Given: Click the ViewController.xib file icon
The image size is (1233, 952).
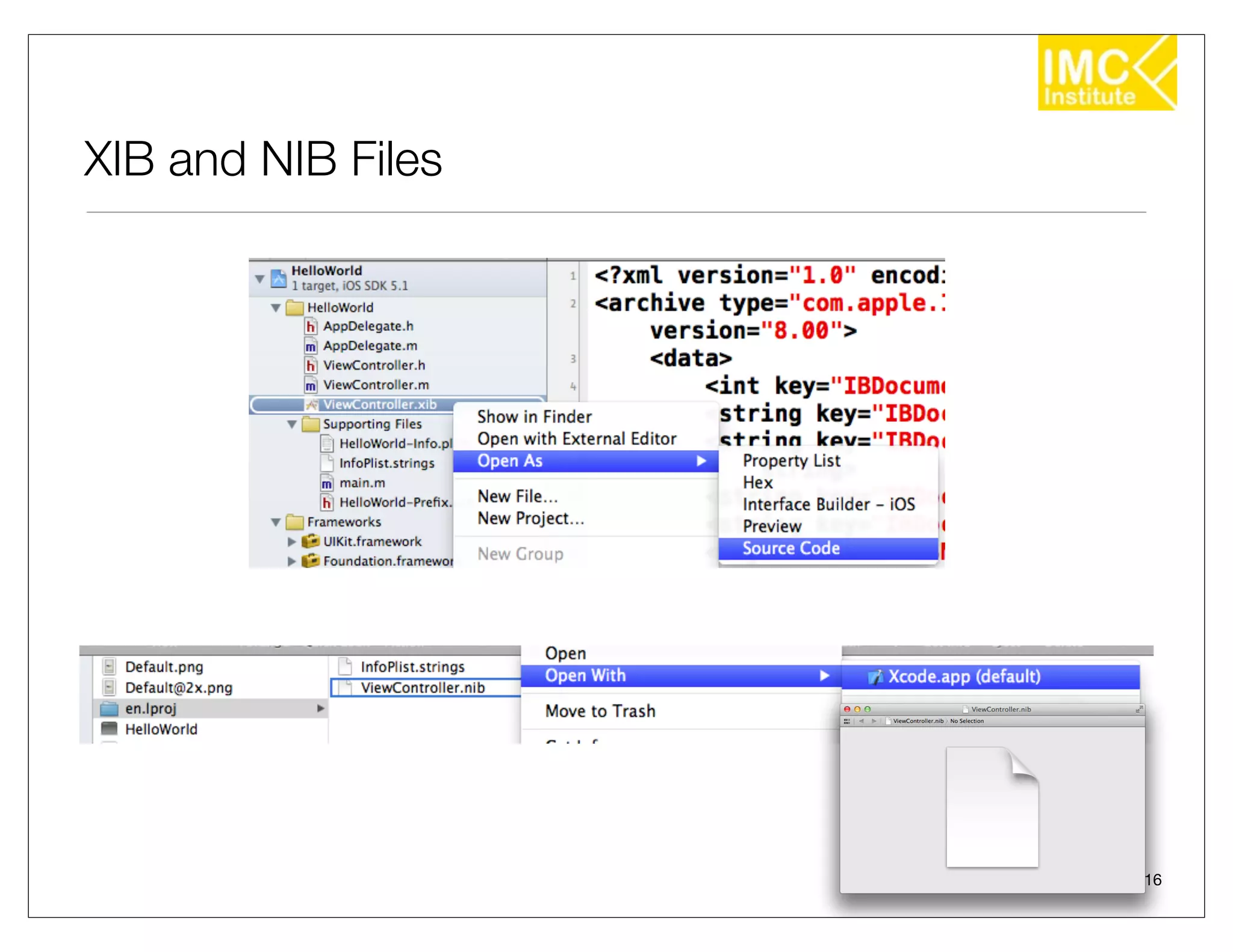Looking at the screenshot, I should tap(311, 404).
